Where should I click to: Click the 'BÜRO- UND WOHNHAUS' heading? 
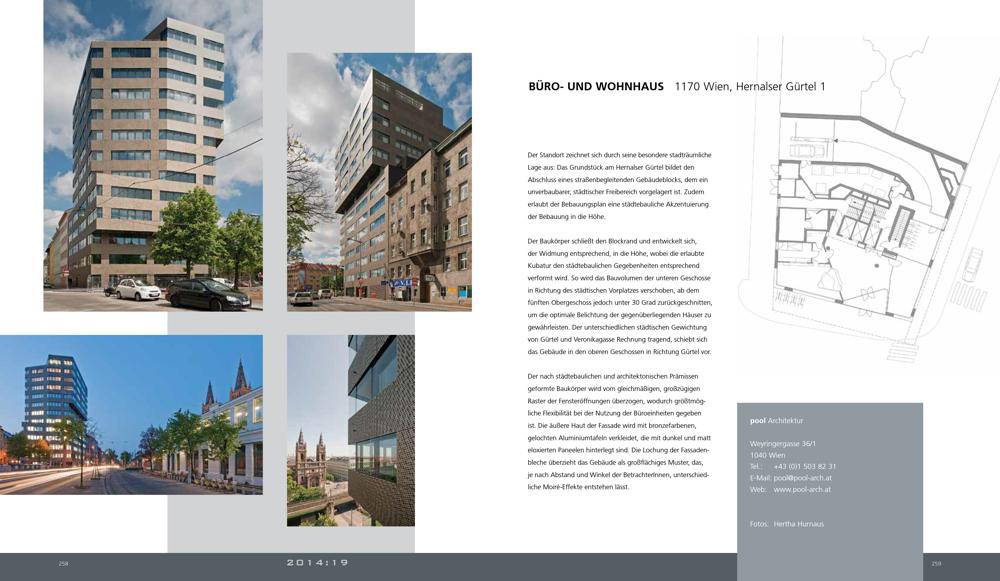[x=596, y=87]
